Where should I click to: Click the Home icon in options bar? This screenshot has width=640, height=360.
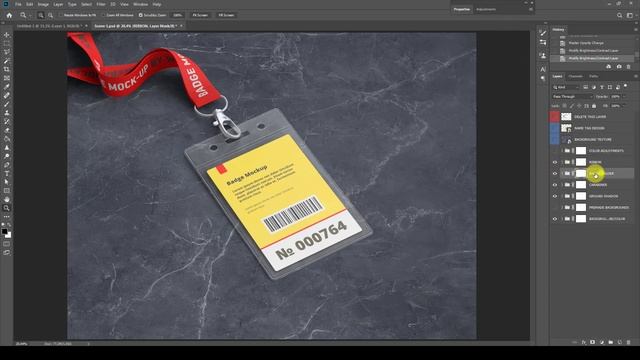click(x=9, y=15)
